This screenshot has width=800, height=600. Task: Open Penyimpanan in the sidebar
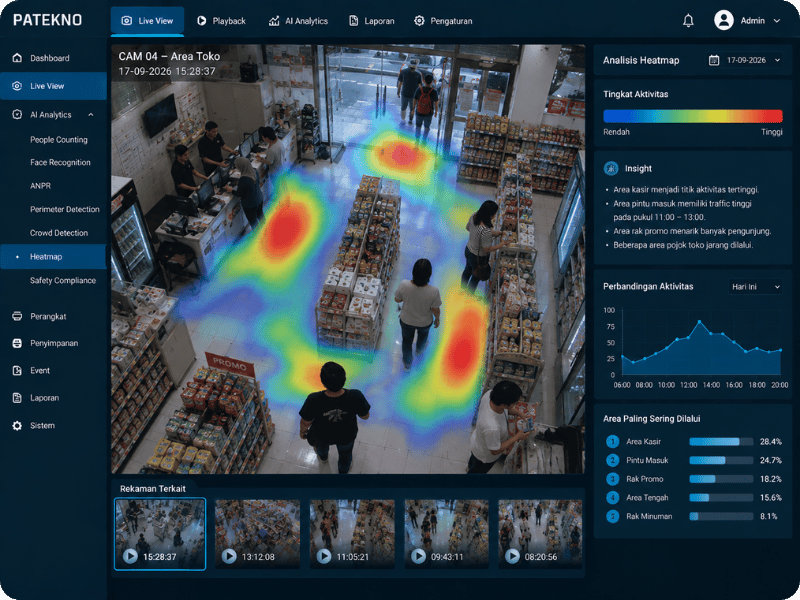coord(53,343)
